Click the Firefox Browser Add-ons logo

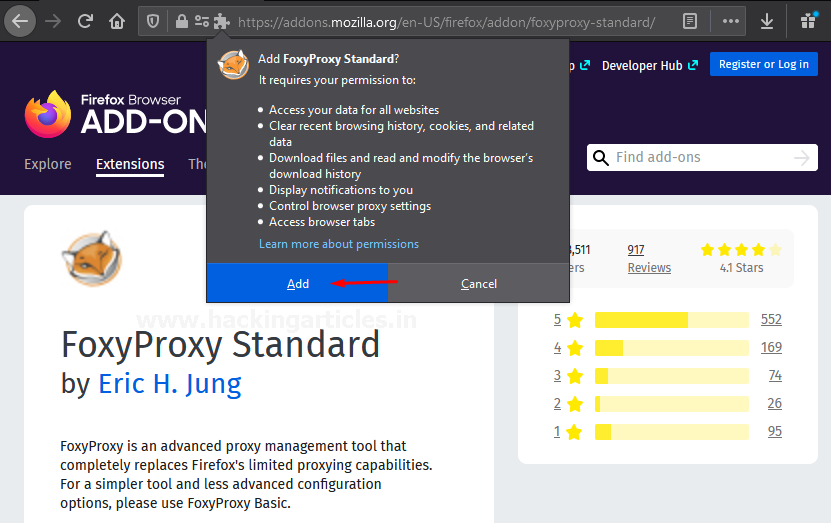(116, 114)
